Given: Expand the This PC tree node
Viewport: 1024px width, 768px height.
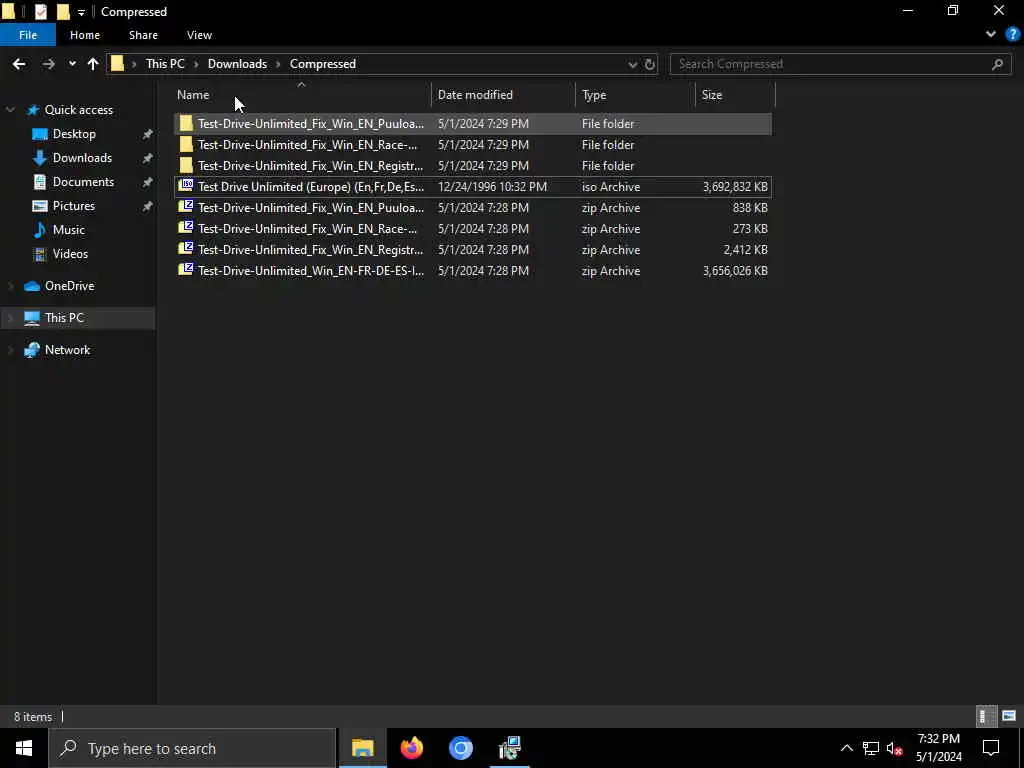Looking at the screenshot, I should coord(10,318).
